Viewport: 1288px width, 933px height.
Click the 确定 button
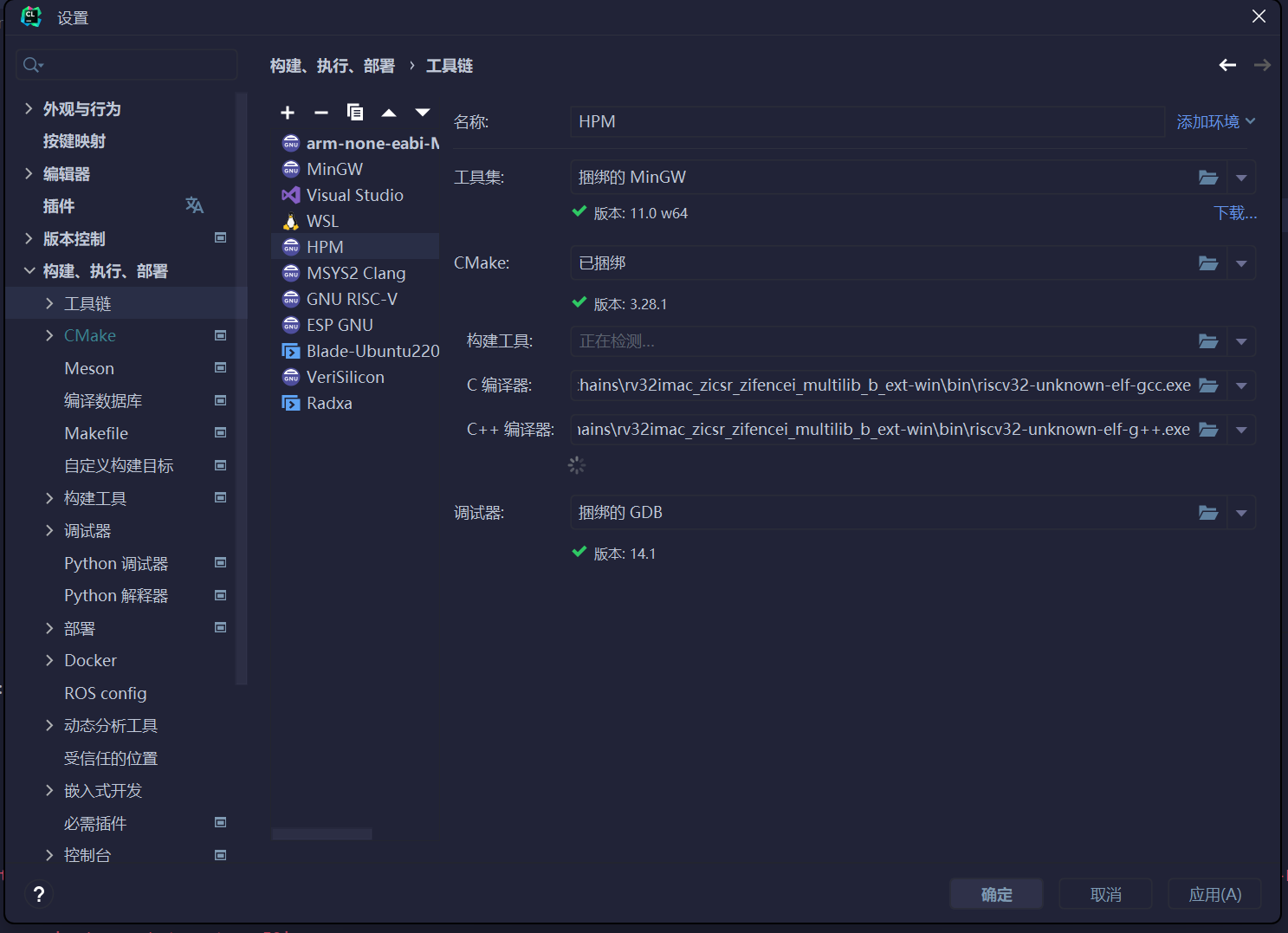pyautogui.click(x=996, y=894)
